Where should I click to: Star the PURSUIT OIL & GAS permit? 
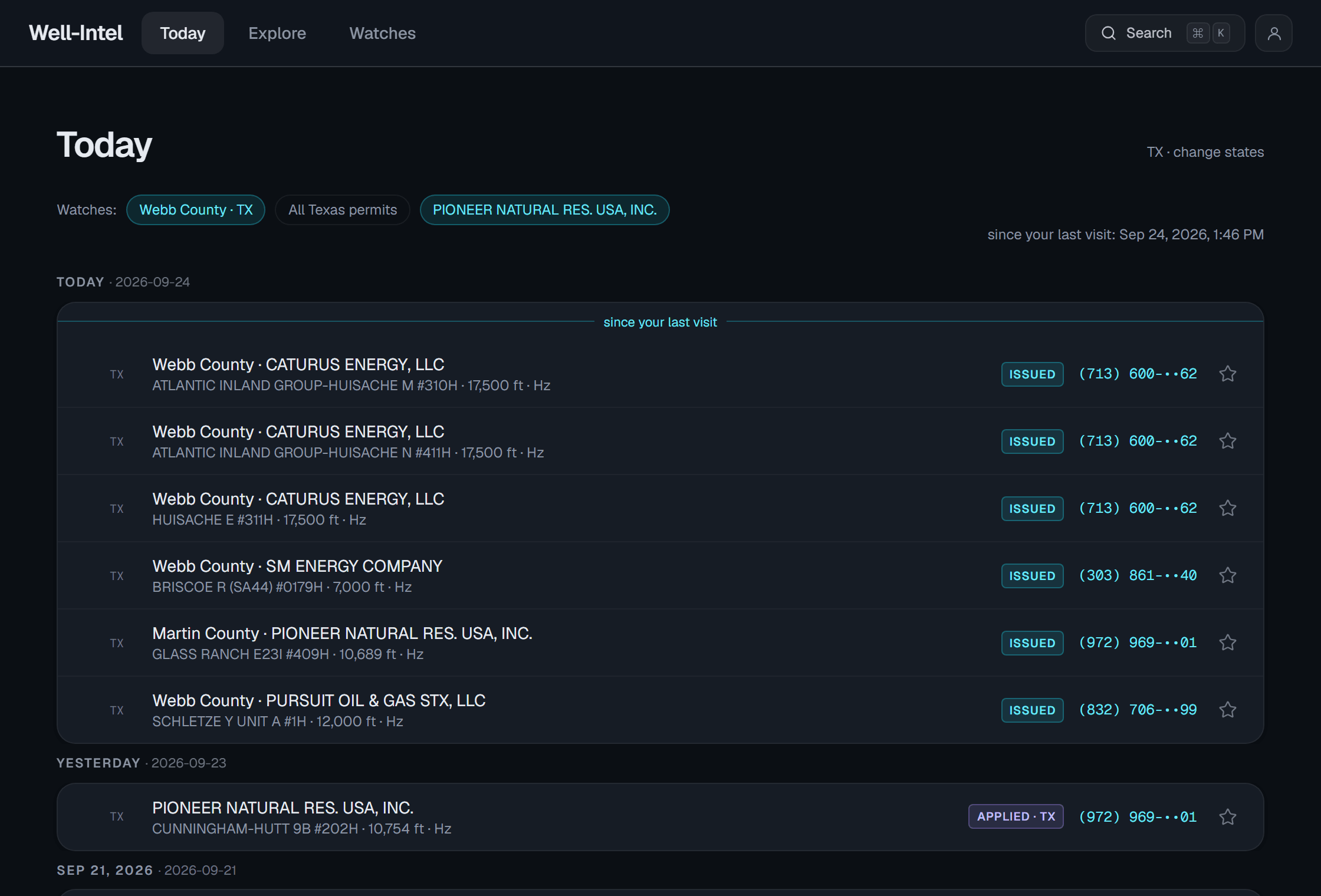(1227, 710)
